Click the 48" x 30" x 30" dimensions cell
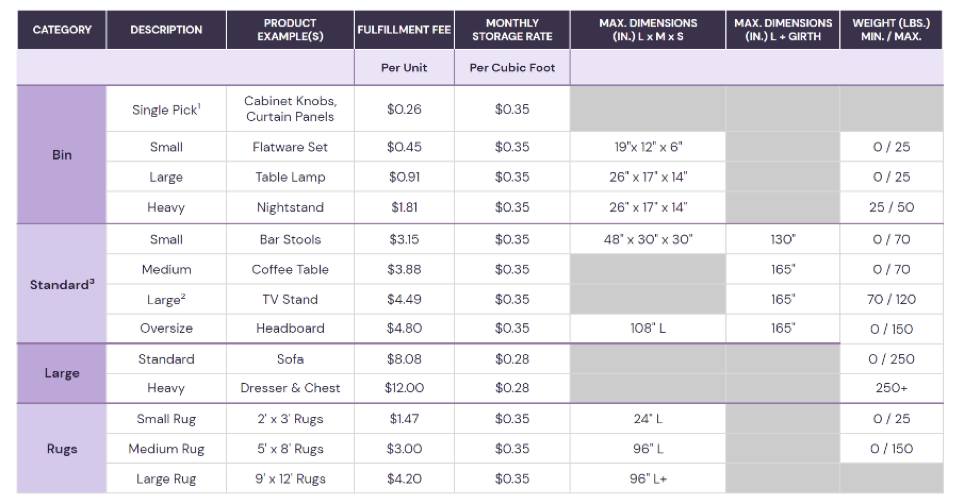 click(x=648, y=239)
